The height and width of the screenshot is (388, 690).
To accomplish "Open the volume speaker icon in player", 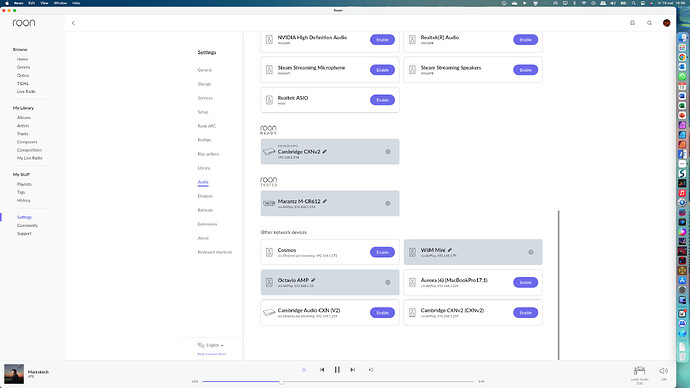I will (x=663, y=371).
